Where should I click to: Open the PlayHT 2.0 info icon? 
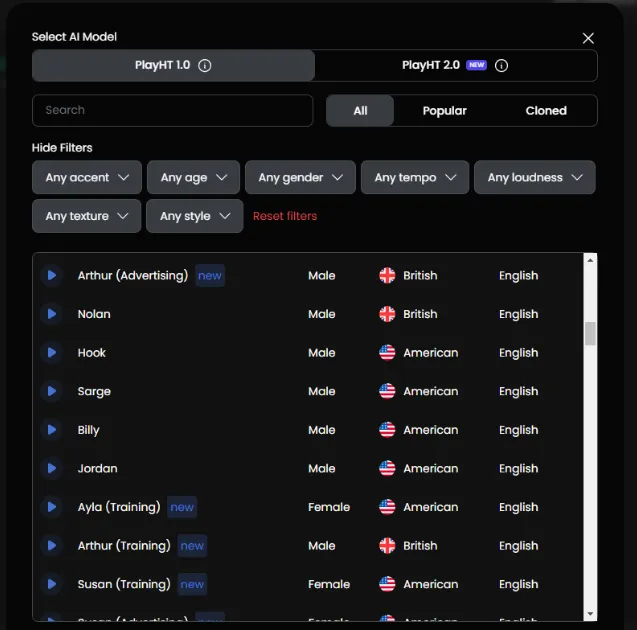[501, 65]
